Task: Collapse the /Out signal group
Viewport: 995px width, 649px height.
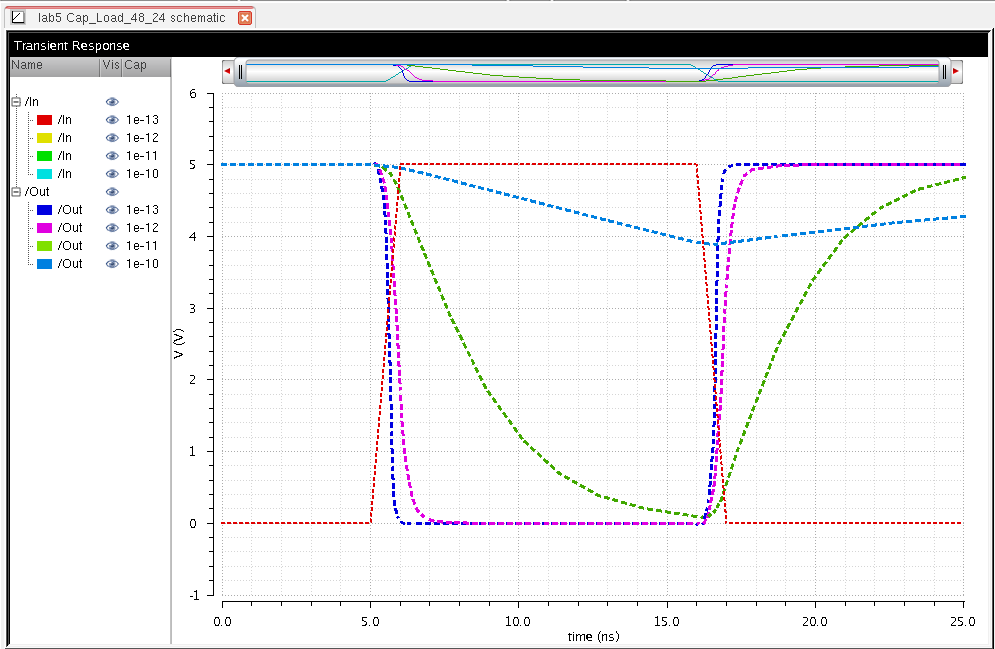Action: point(16,192)
